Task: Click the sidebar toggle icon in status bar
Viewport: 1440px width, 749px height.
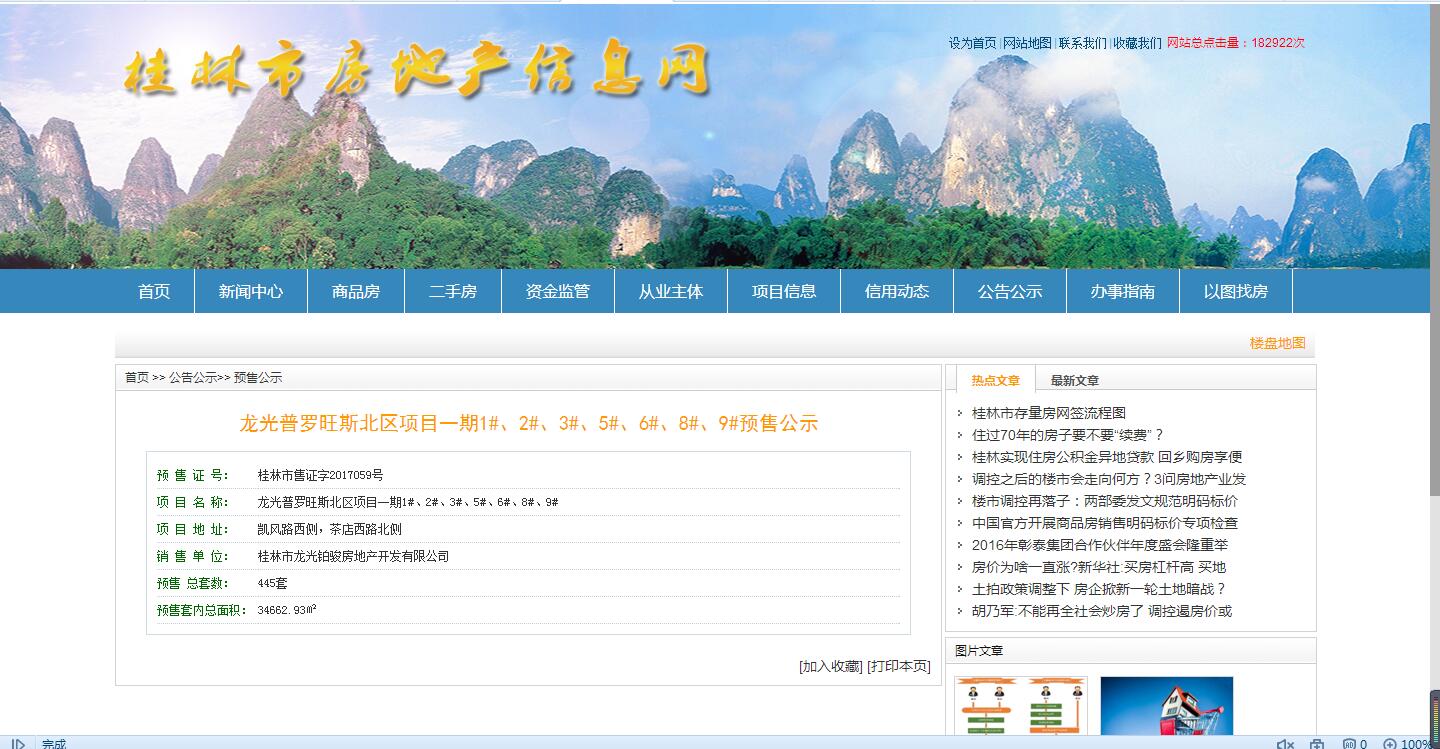Action: 18,744
